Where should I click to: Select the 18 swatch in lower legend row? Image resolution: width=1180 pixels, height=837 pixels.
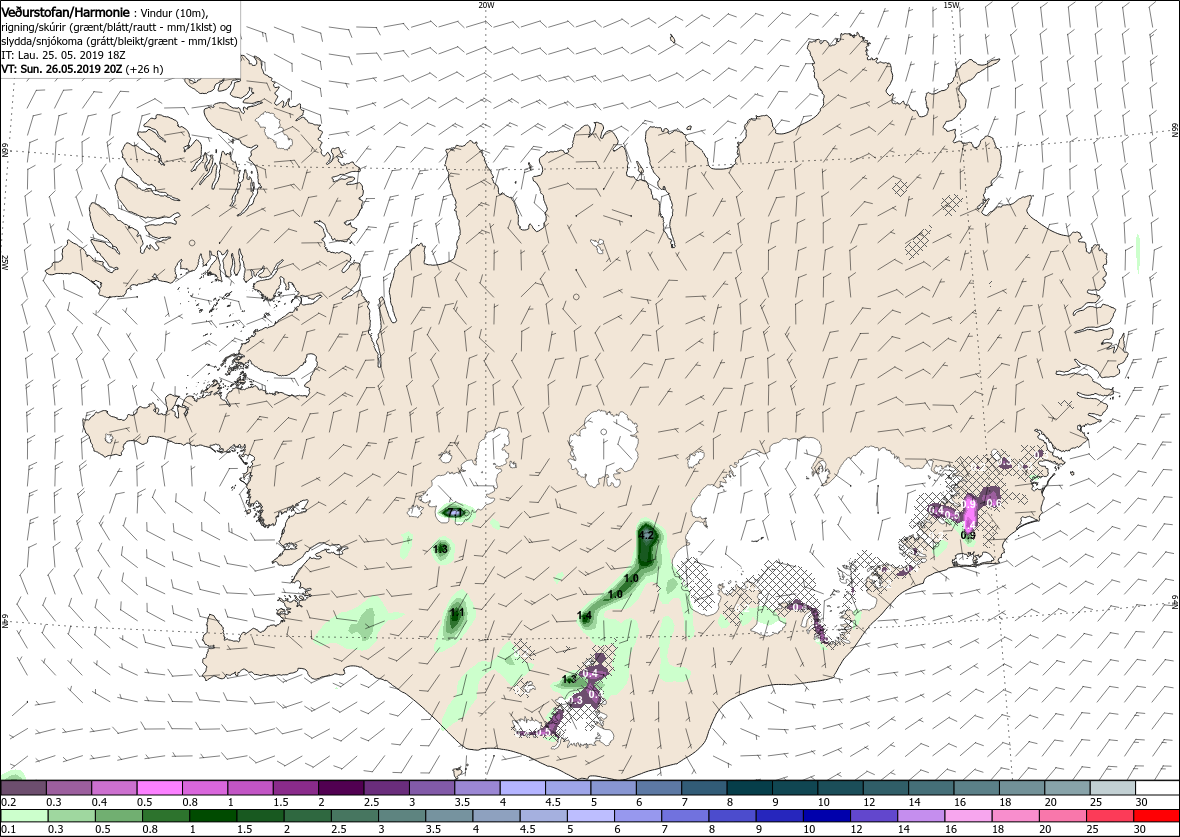pos(1014,816)
